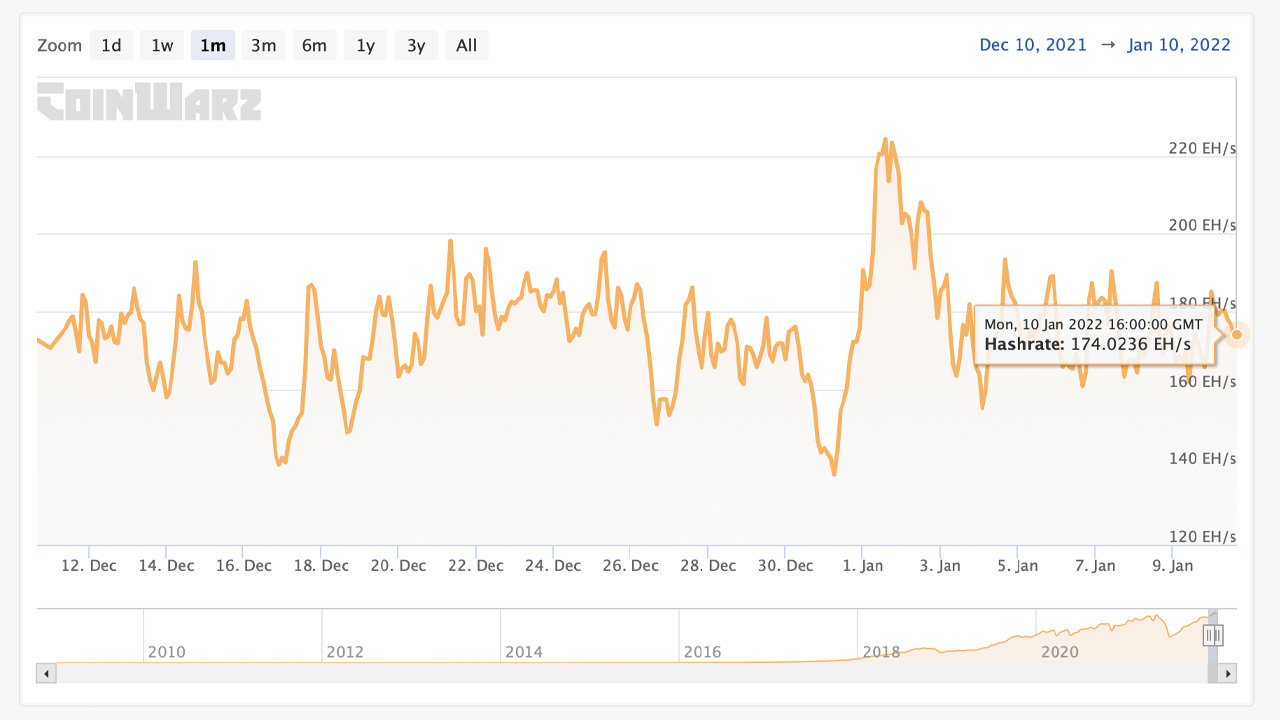Choose the 6m zoom option
The height and width of the screenshot is (720, 1280).
point(314,45)
